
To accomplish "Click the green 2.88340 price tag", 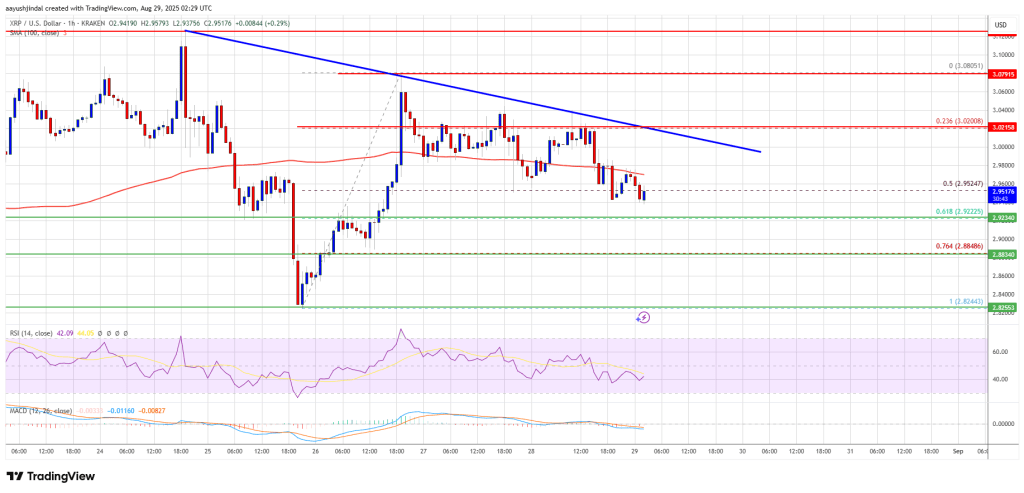I will coord(1002,254).
